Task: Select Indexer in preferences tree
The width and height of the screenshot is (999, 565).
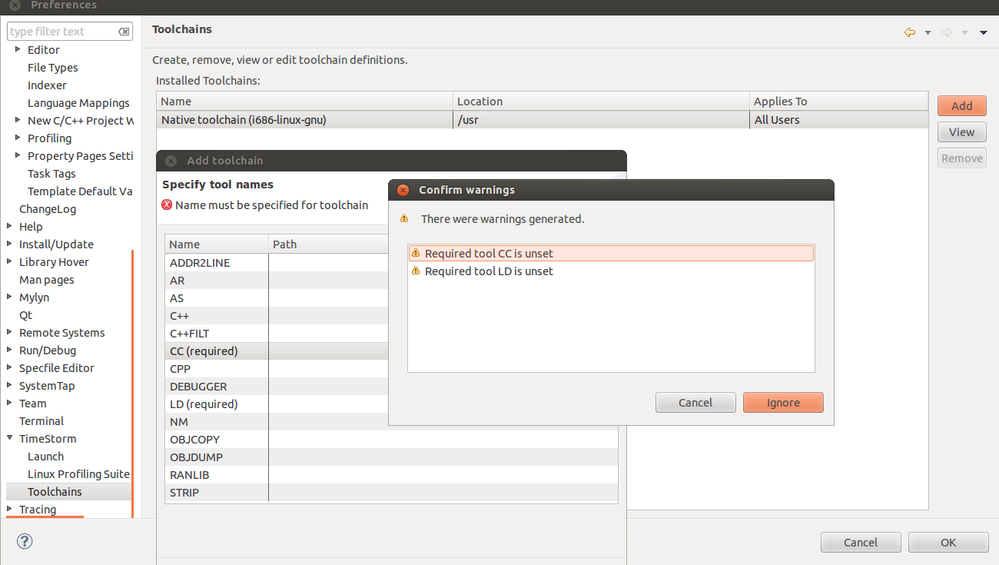Action: pyautogui.click(x=47, y=85)
